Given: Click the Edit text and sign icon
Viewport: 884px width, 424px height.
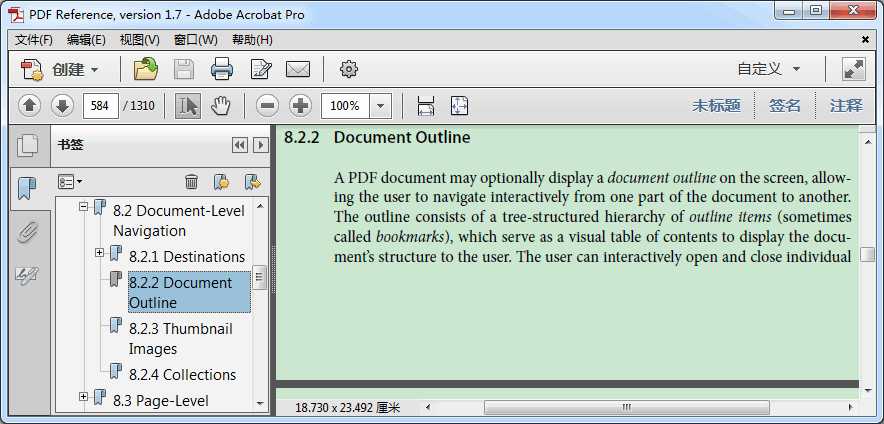Looking at the screenshot, I should [261, 69].
